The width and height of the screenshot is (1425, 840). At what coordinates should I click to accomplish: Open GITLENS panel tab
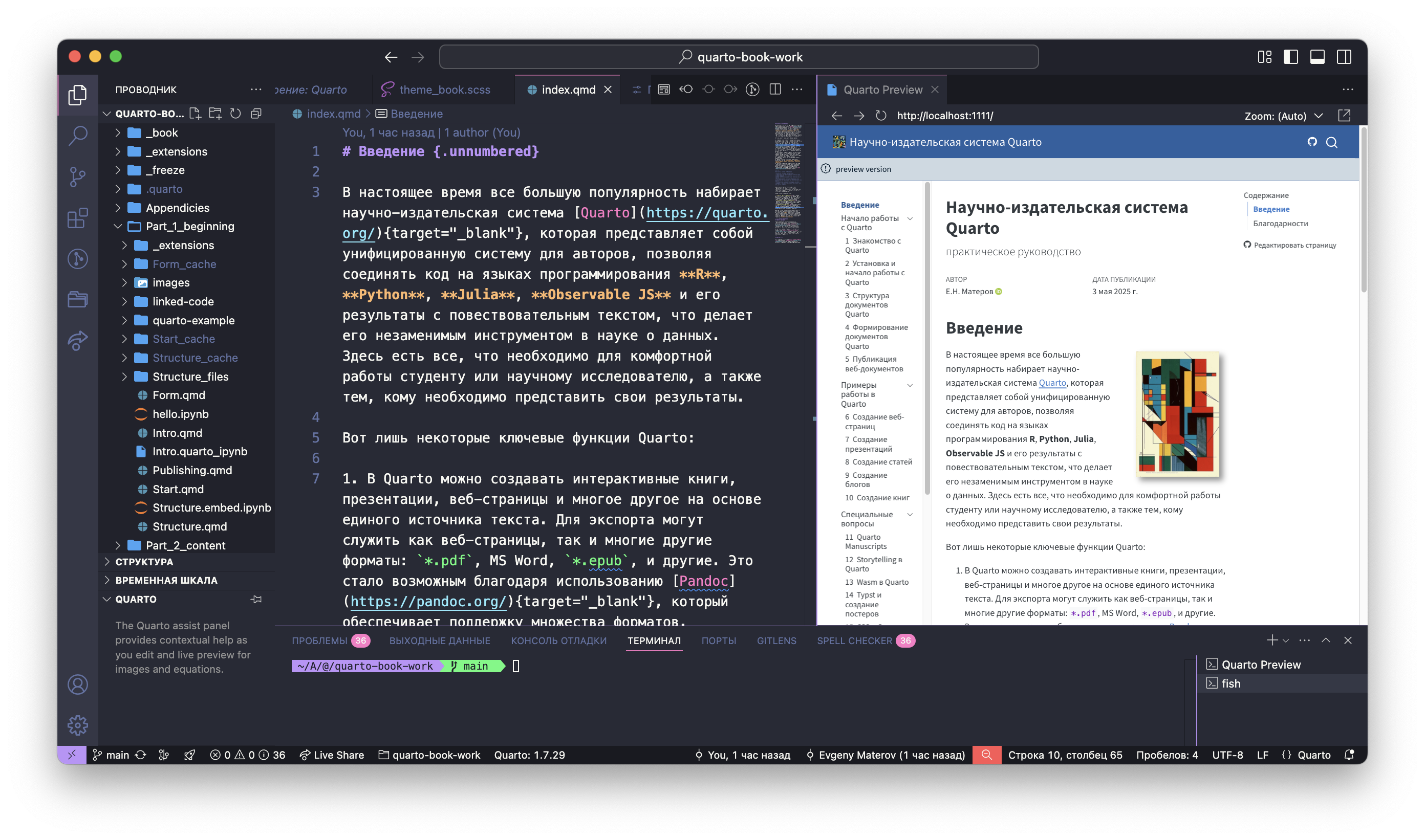point(776,641)
